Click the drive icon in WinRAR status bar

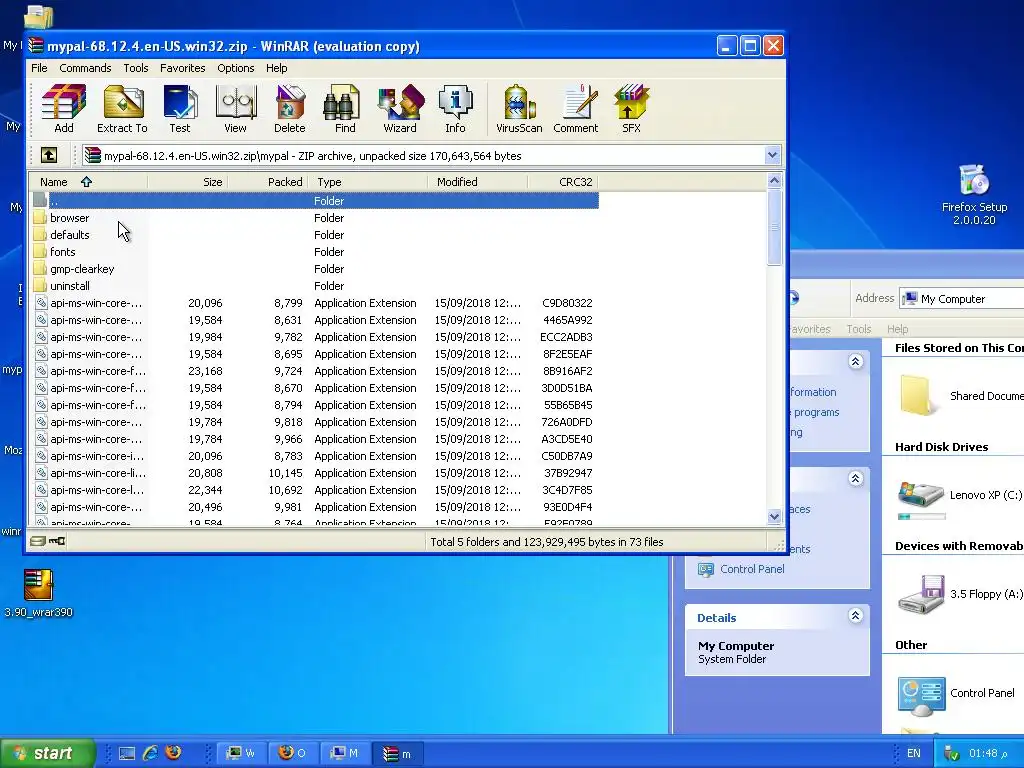(37, 541)
